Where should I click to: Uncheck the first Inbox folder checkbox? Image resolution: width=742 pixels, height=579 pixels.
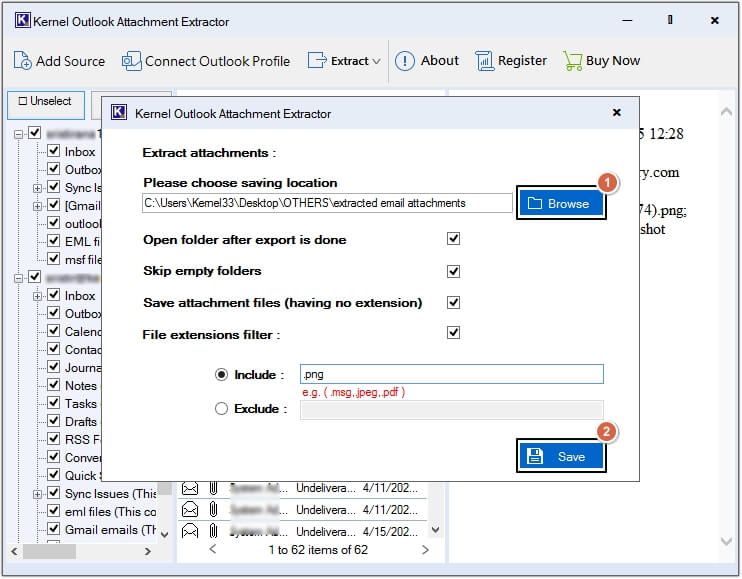click(54, 151)
